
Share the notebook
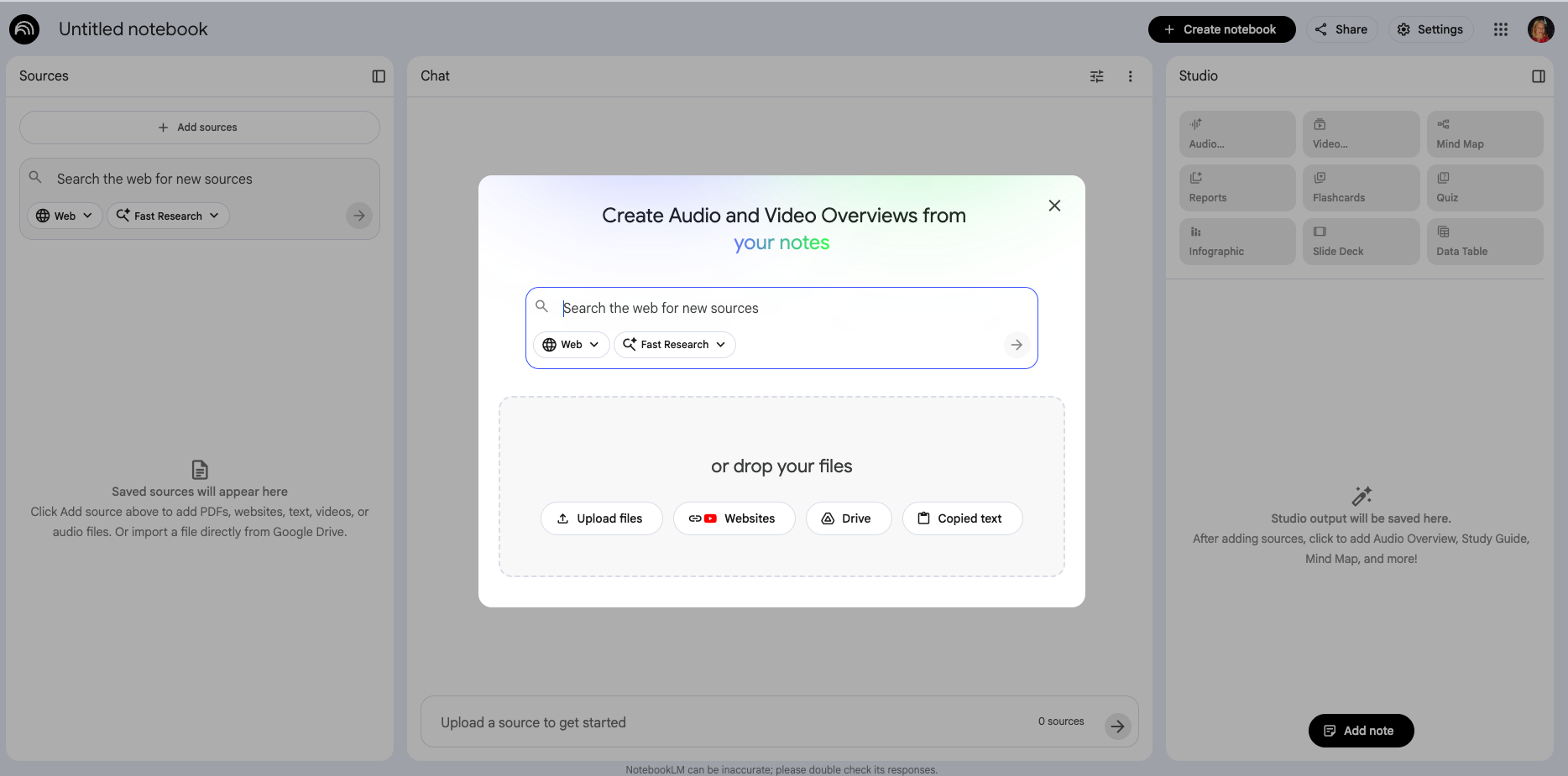tap(1341, 29)
